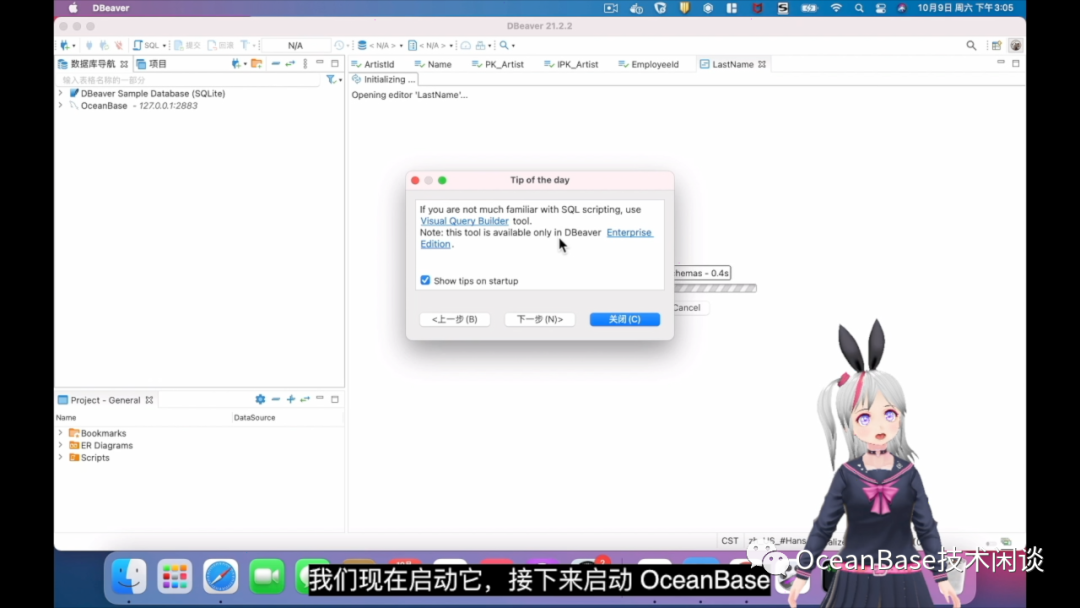The image size is (1080, 608).
Task: Open active database dropdown arrow
Action: (402, 45)
